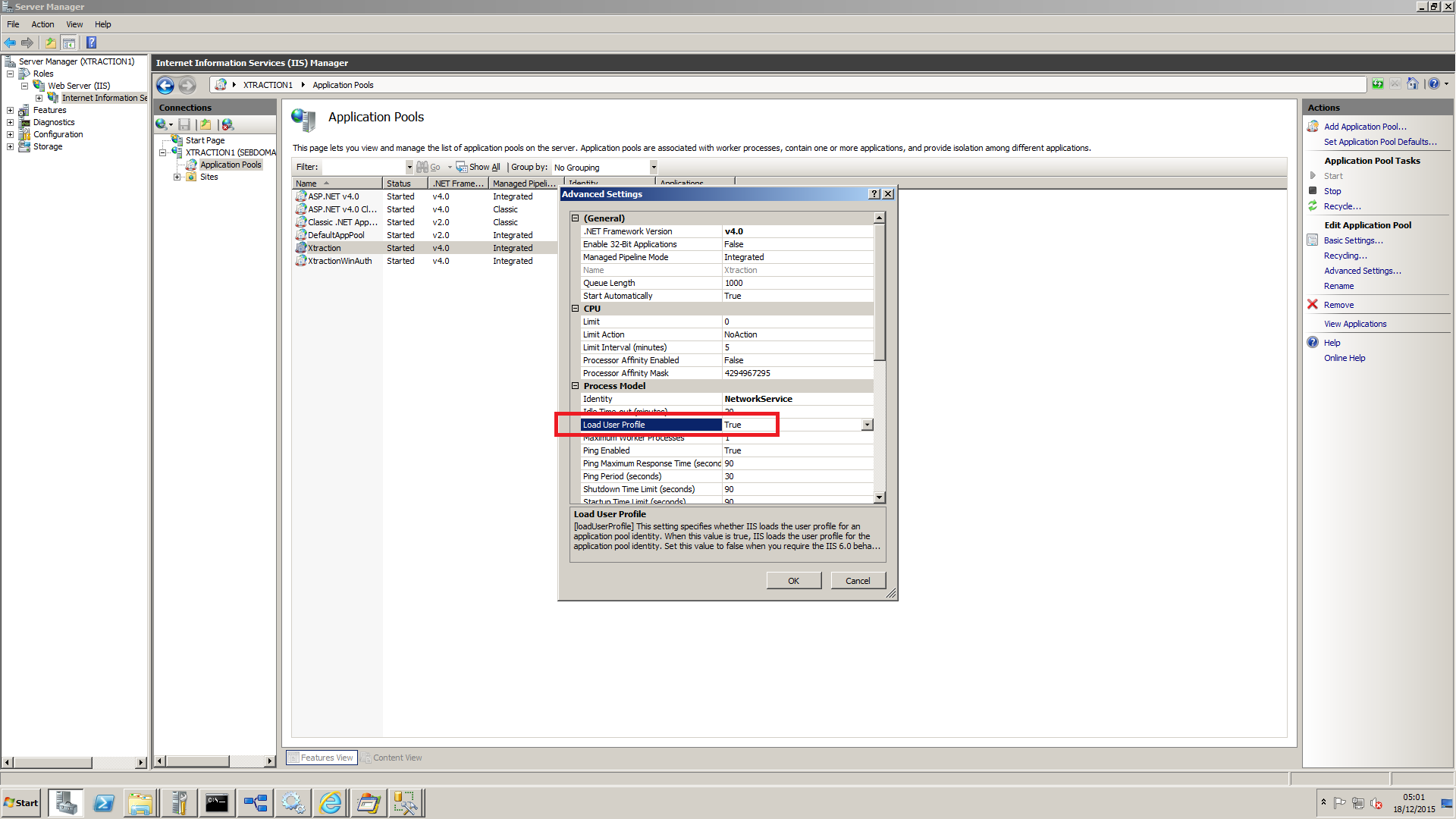Image resolution: width=1456 pixels, height=819 pixels.
Task: Click the Add Application Pool icon
Action: click(x=1313, y=127)
